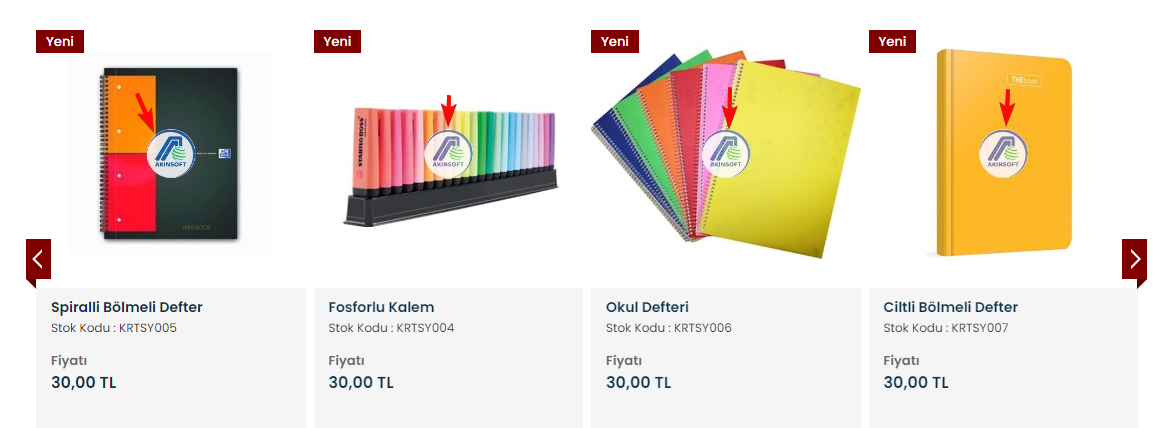Click Yeni badge above Spiralli Bölmeli Defter
This screenshot has width=1163, height=428.
60,42
